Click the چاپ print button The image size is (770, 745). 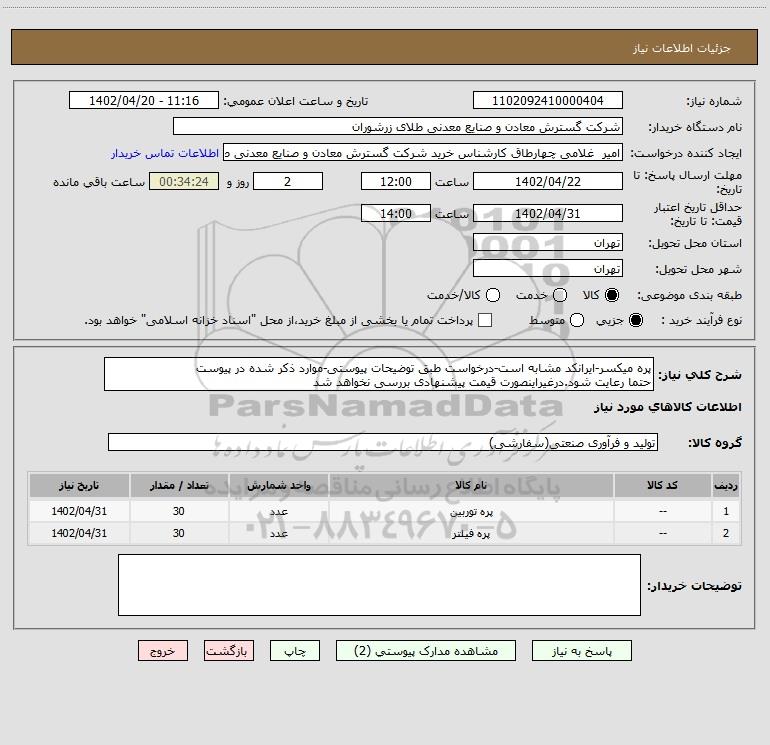pos(295,651)
